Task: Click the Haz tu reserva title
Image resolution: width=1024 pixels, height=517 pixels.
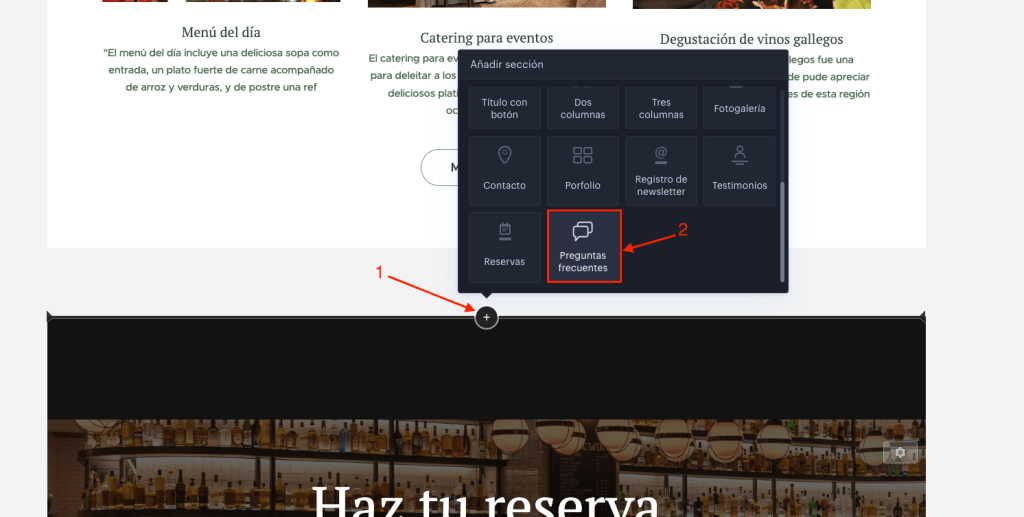Action: pyautogui.click(x=486, y=501)
